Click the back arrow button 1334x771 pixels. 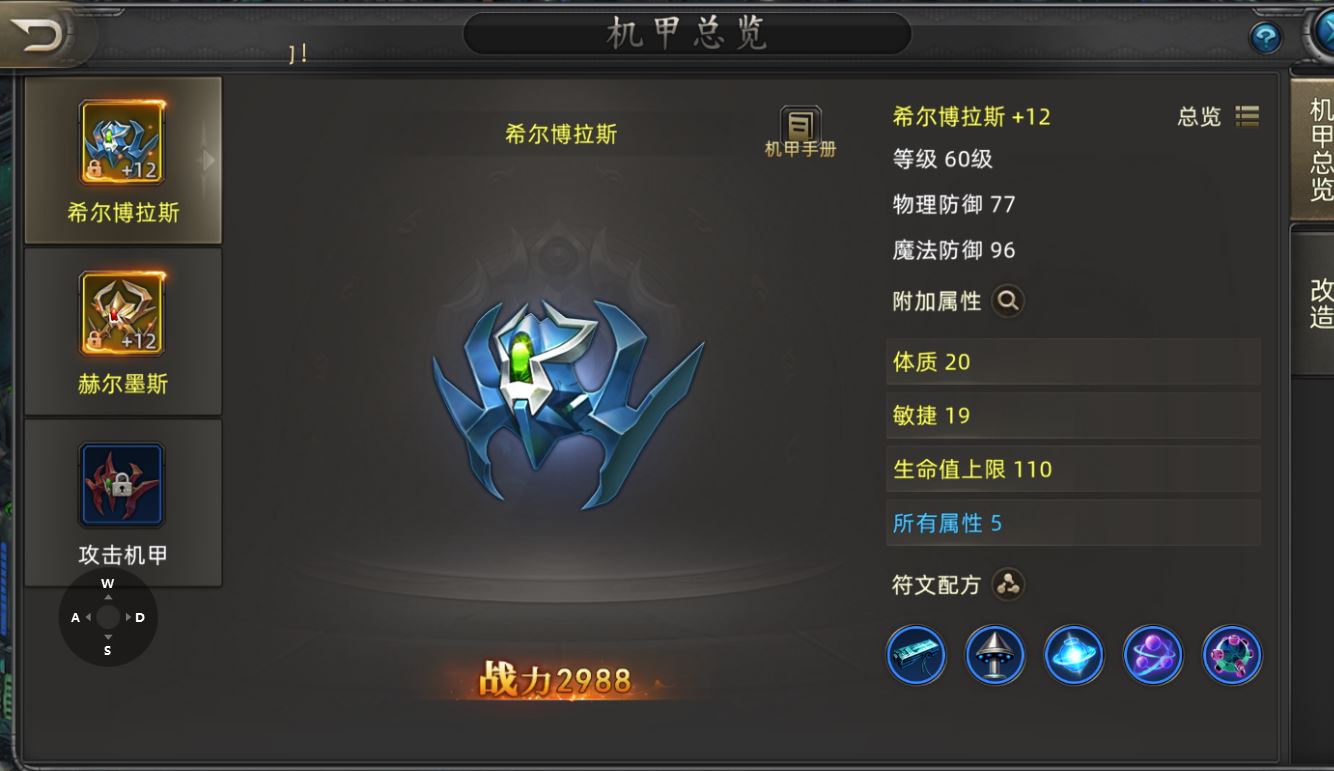42,36
